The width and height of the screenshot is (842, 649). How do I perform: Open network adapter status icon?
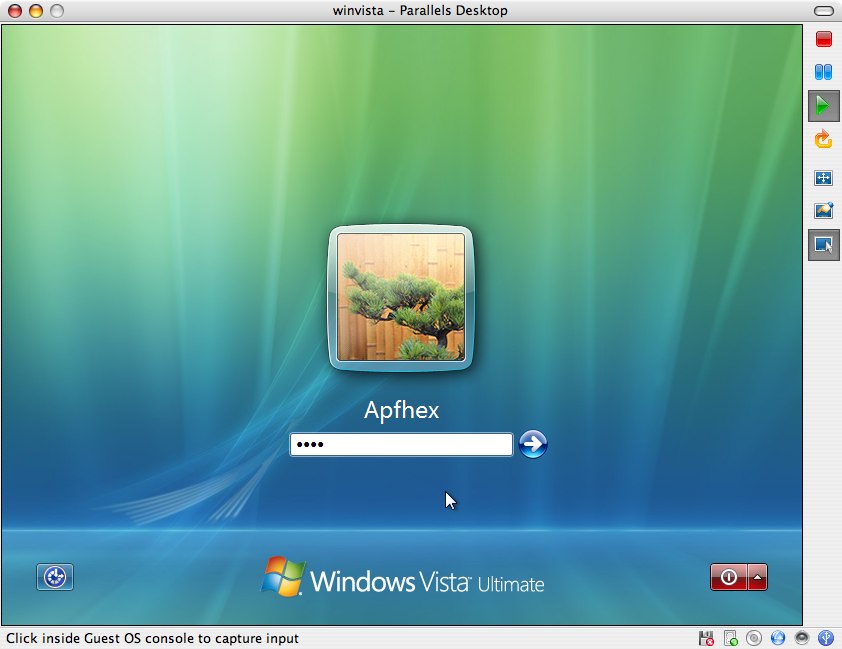click(778, 638)
